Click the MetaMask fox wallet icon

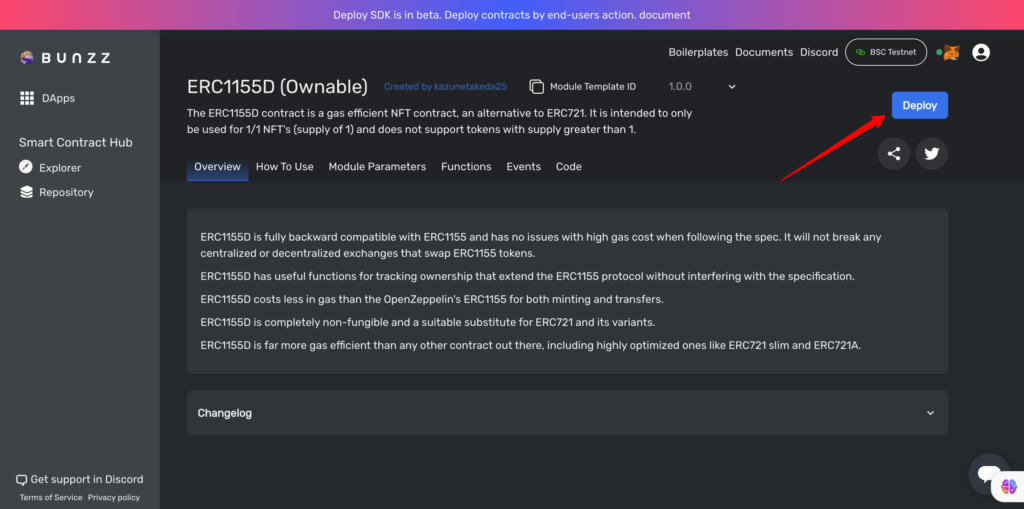click(952, 52)
